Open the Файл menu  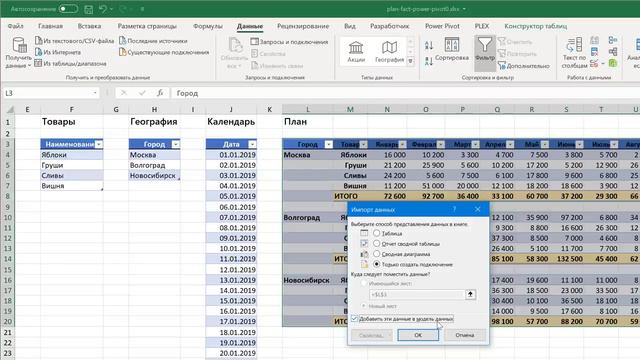point(16,26)
